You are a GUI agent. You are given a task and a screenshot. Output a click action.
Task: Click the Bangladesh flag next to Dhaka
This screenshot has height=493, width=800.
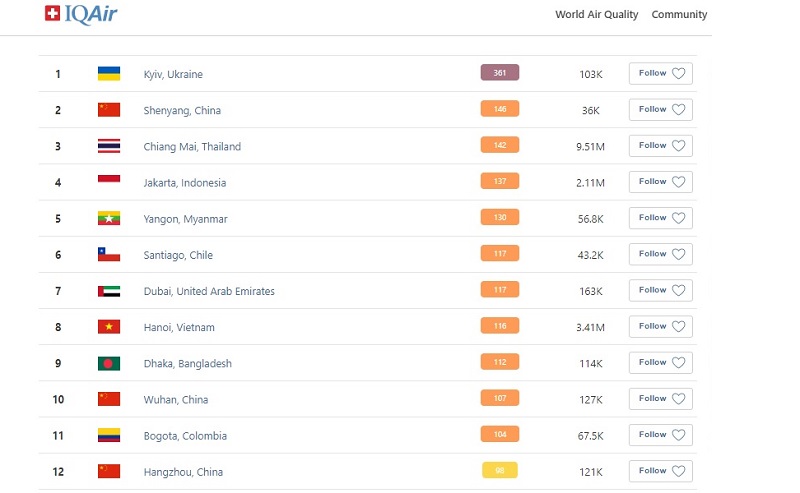(109, 363)
